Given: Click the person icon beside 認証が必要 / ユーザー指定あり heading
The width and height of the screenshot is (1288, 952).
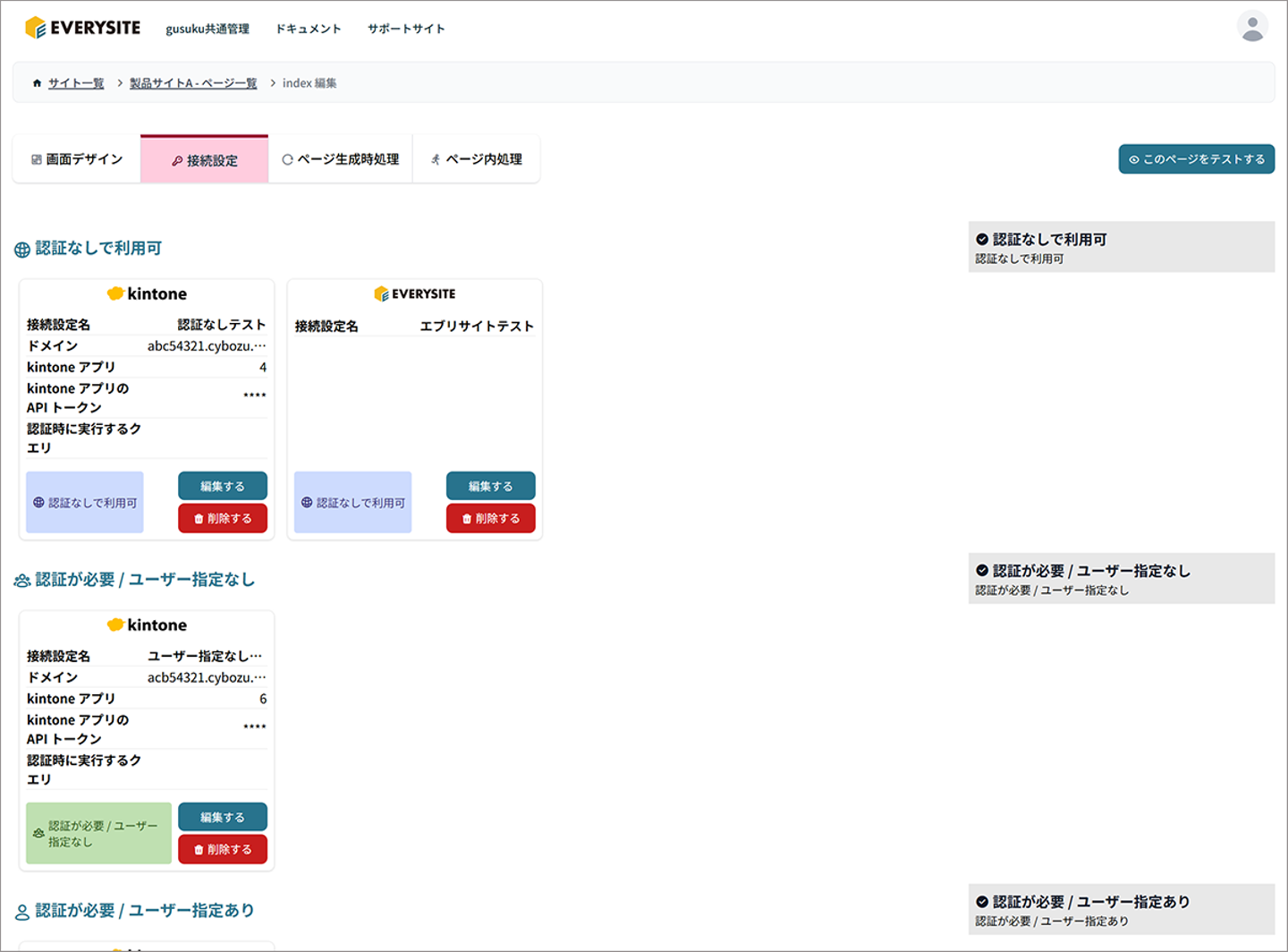Looking at the screenshot, I should (22, 912).
